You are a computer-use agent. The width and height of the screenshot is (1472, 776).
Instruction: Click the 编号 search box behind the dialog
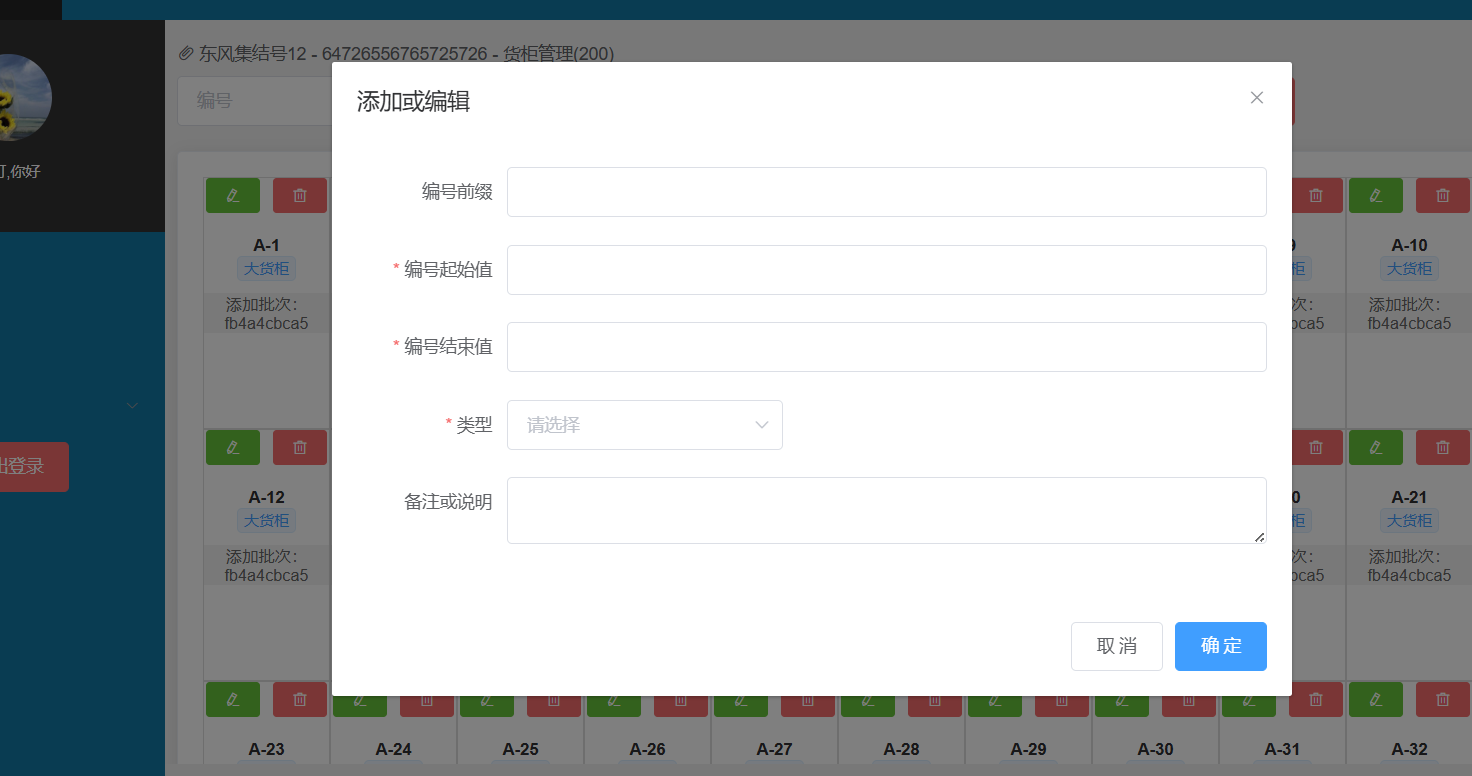255,100
